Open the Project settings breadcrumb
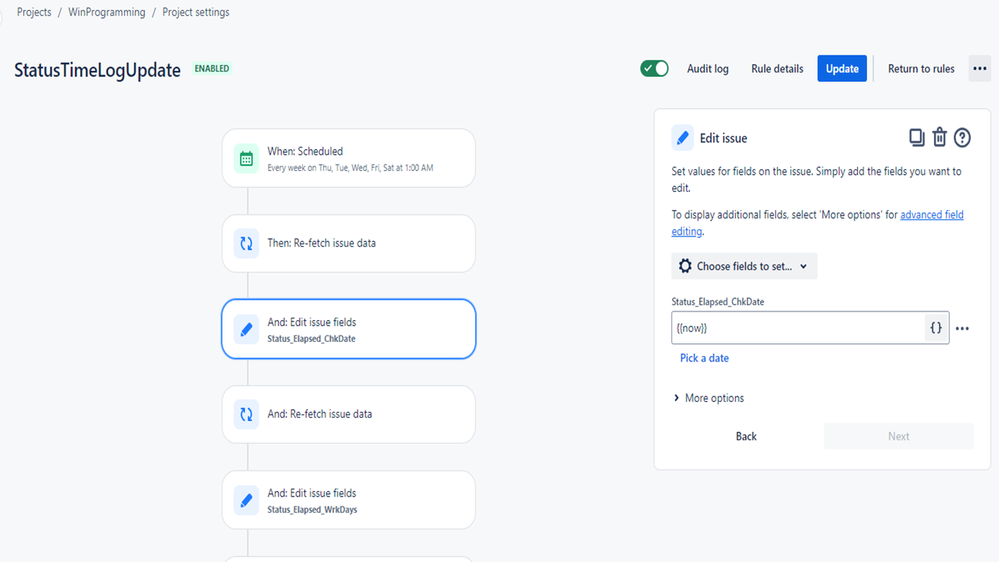The height and width of the screenshot is (562, 999). point(196,12)
